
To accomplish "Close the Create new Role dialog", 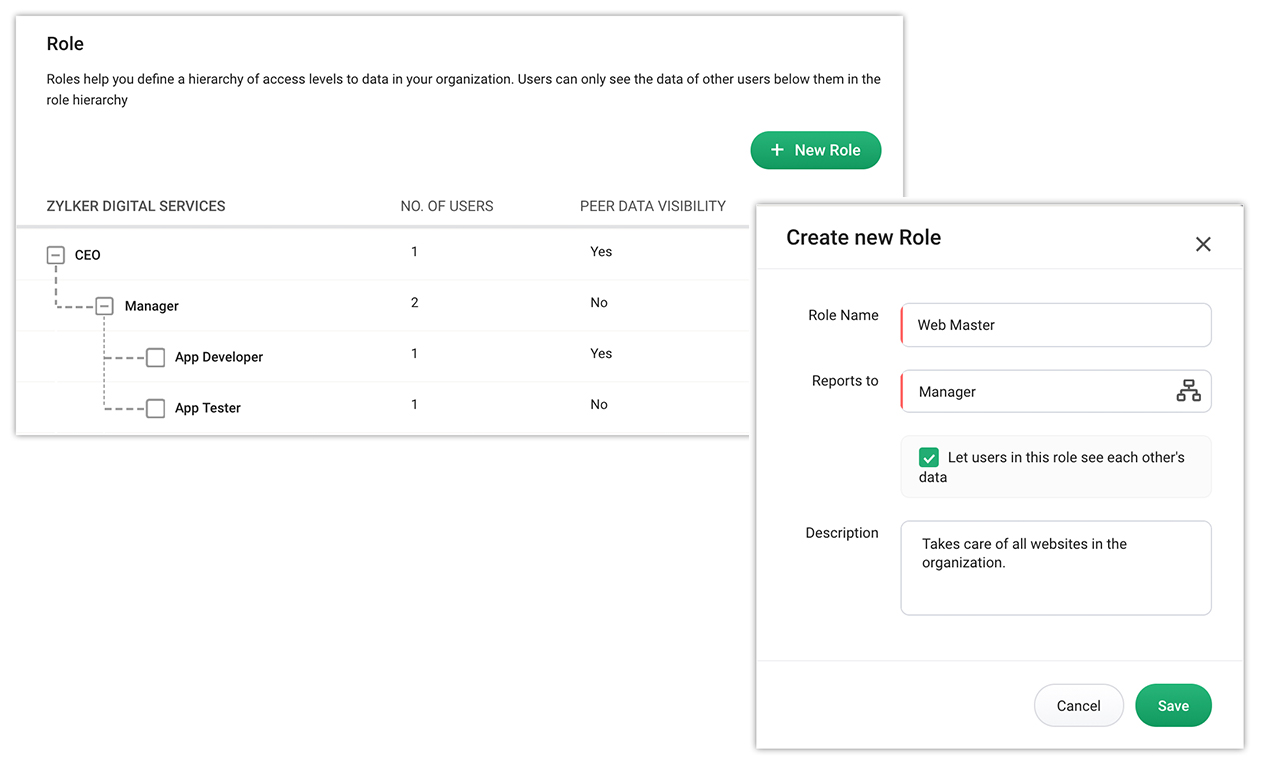I will coord(1203,244).
